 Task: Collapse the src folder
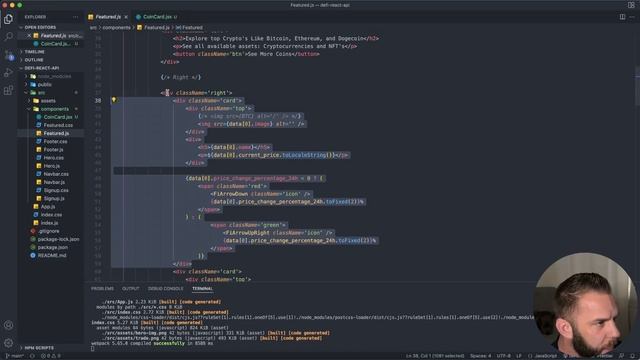tap(51, 93)
